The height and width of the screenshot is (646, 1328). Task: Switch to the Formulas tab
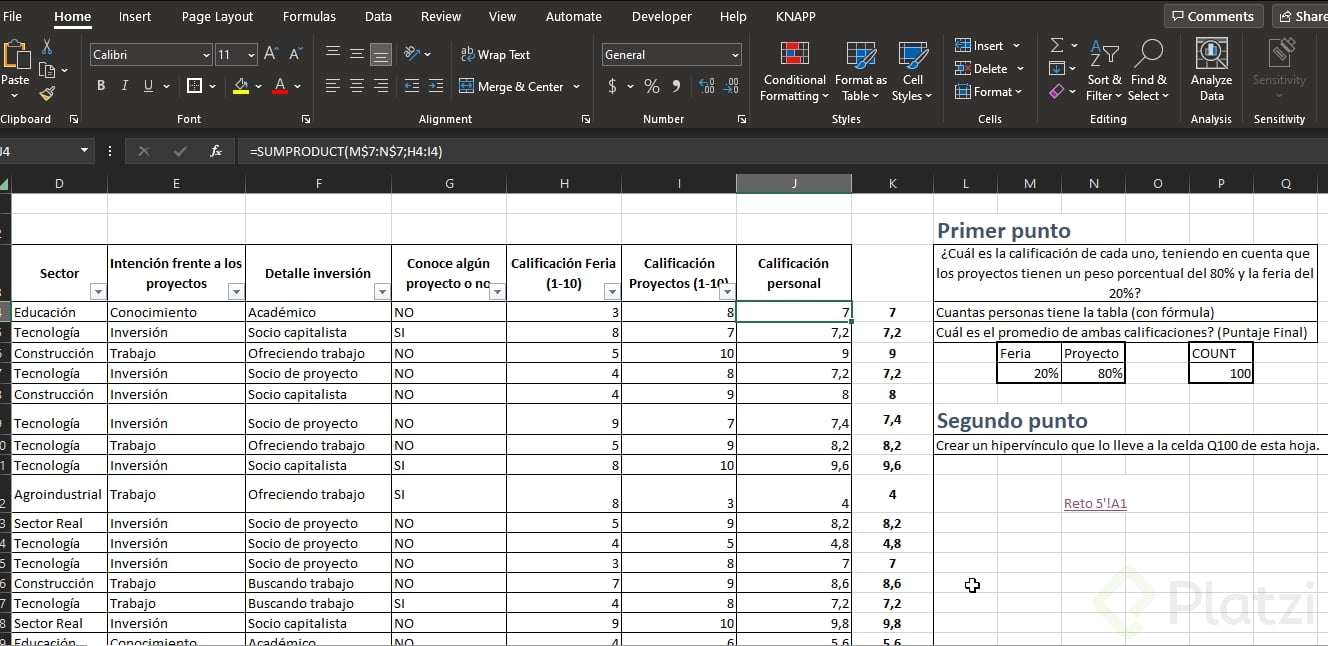coord(309,17)
